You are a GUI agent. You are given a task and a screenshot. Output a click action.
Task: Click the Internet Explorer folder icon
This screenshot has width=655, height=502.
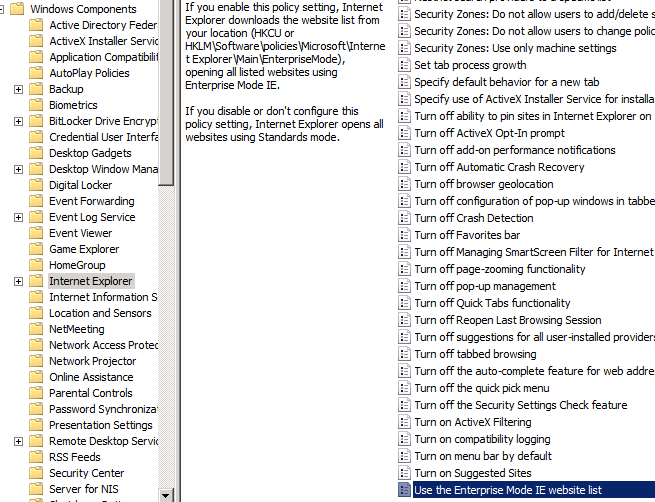36,281
